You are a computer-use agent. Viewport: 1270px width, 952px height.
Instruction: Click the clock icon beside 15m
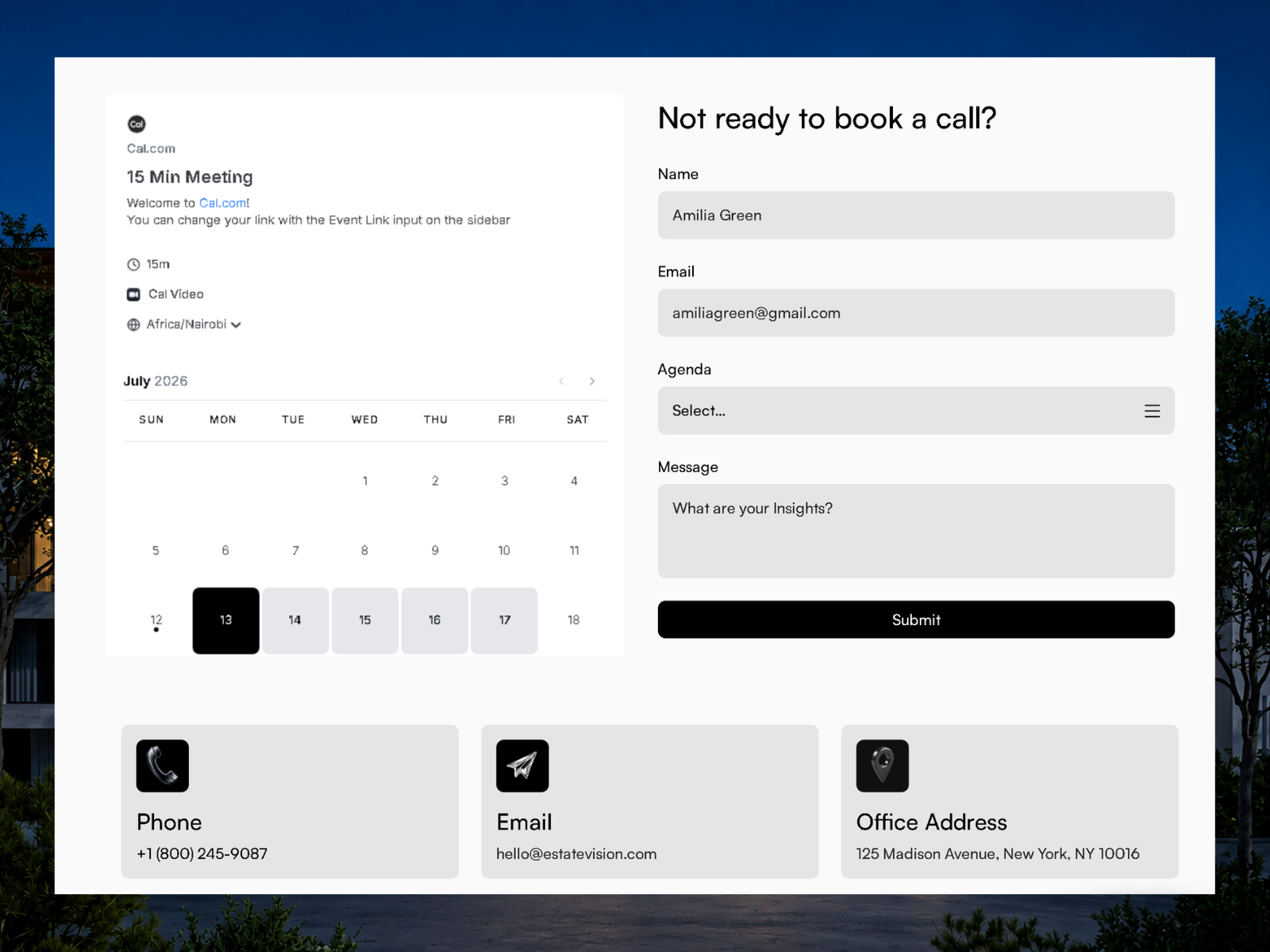coord(133,264)
